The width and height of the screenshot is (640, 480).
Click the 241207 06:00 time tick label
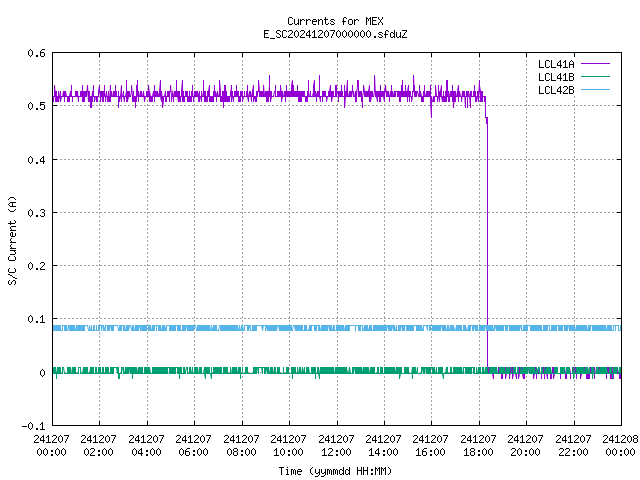pos(193,445)
